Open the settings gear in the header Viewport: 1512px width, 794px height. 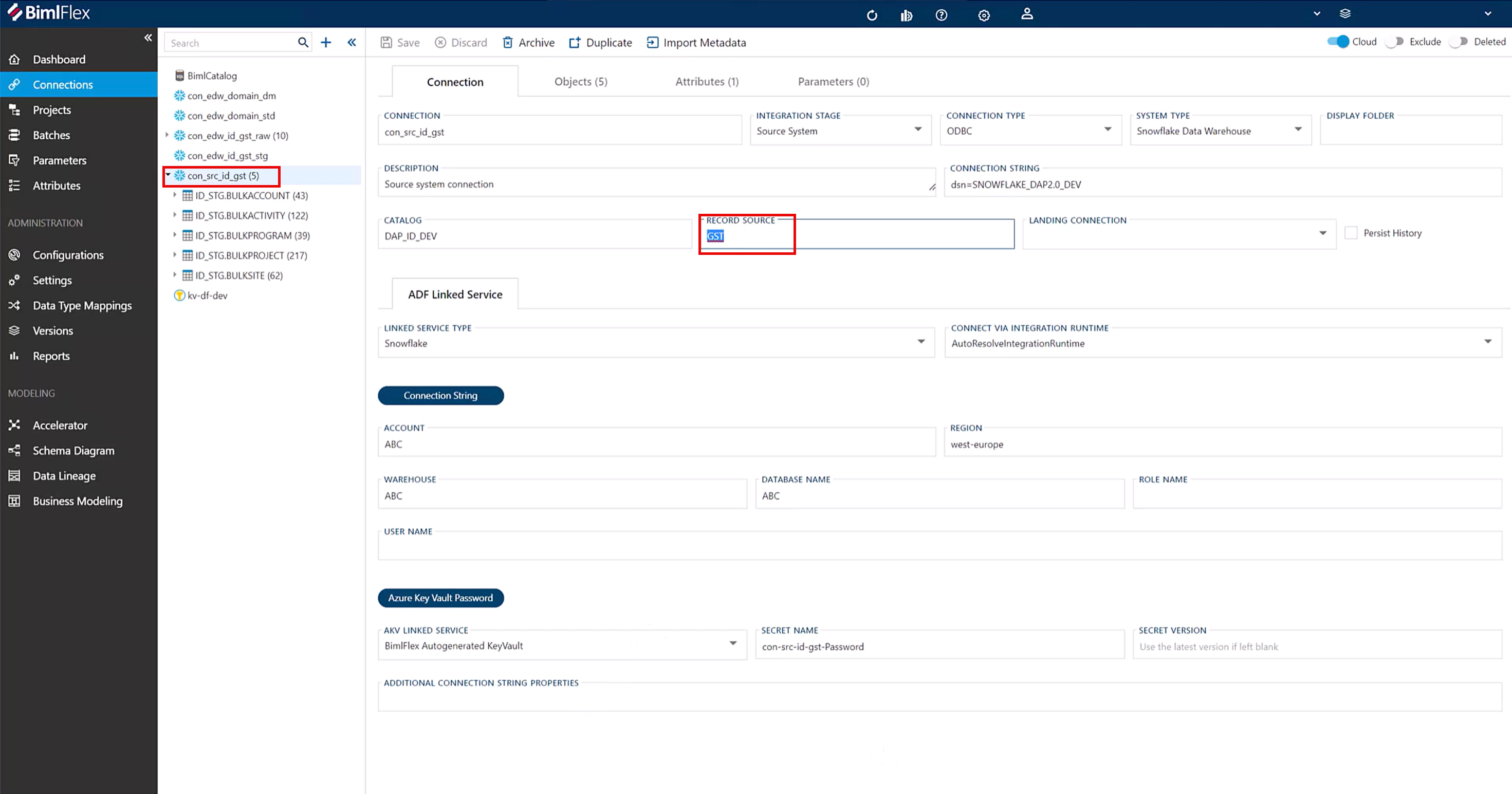click(x=984, y=15)
